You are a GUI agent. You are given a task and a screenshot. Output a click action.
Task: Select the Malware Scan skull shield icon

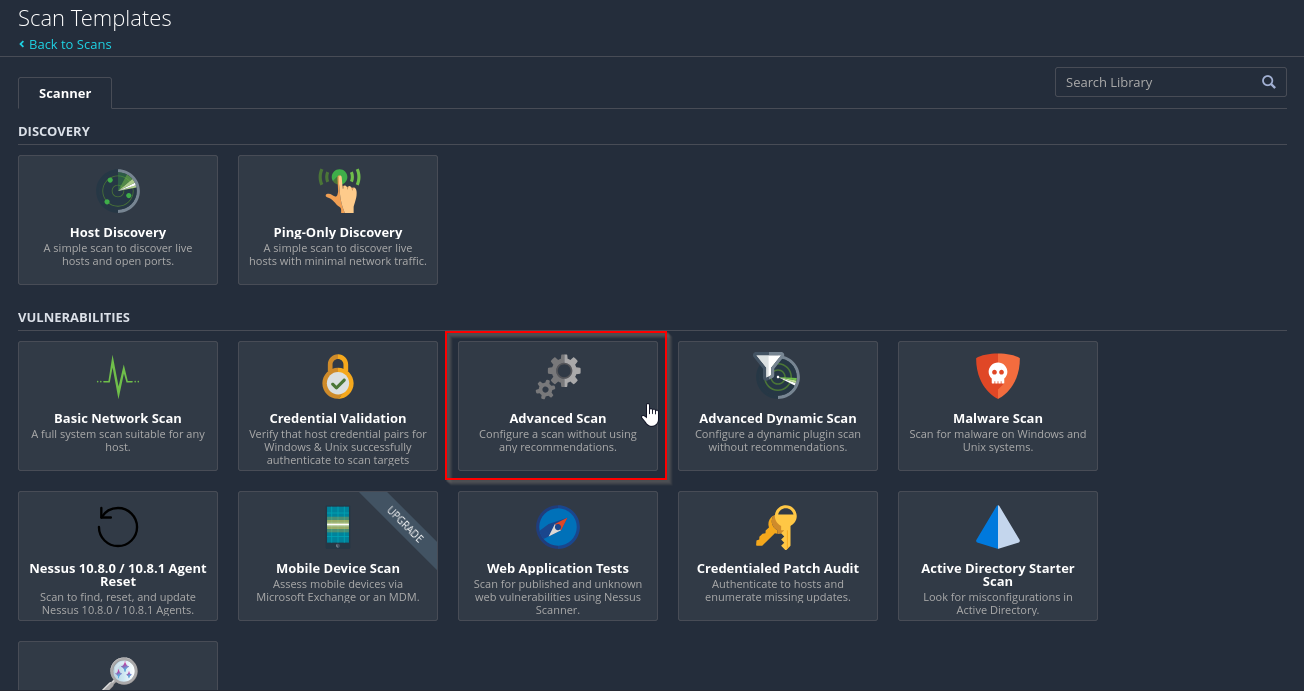point(997,377)
